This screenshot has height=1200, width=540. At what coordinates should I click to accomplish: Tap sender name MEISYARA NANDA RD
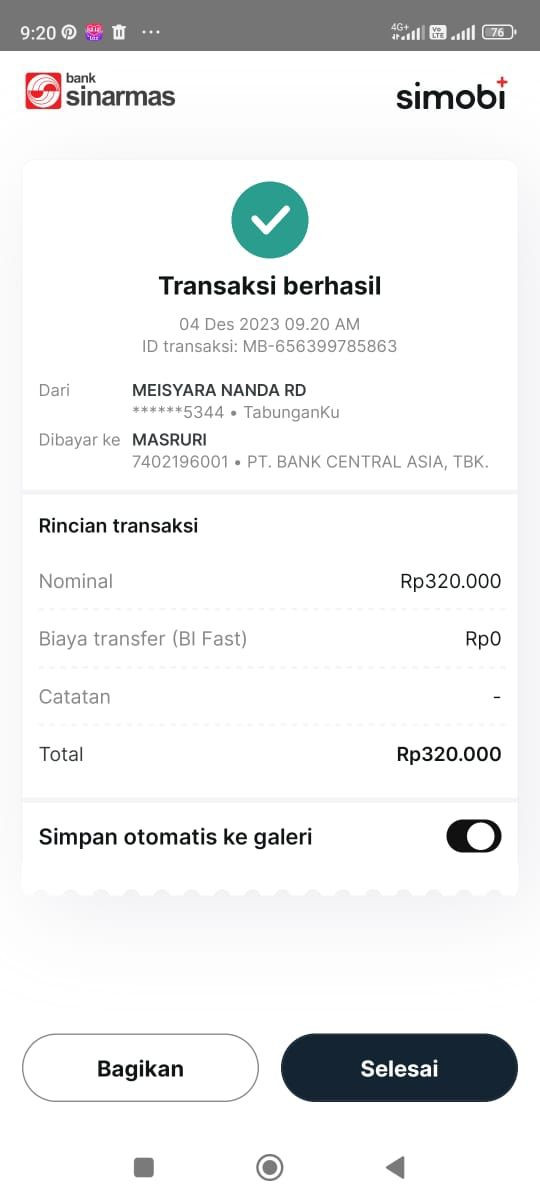click(x=219, y=390)
